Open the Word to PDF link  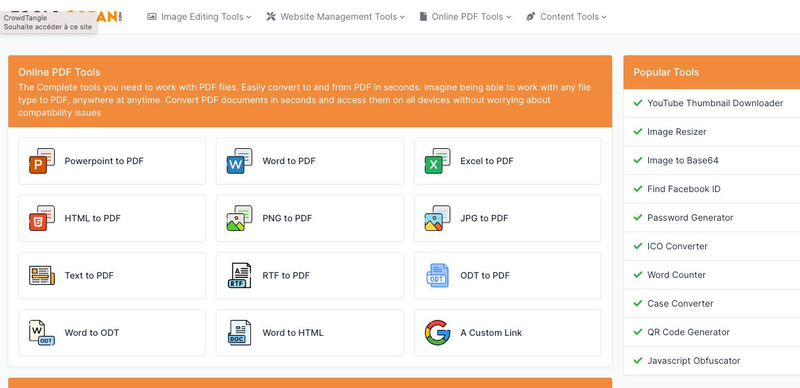289,161
